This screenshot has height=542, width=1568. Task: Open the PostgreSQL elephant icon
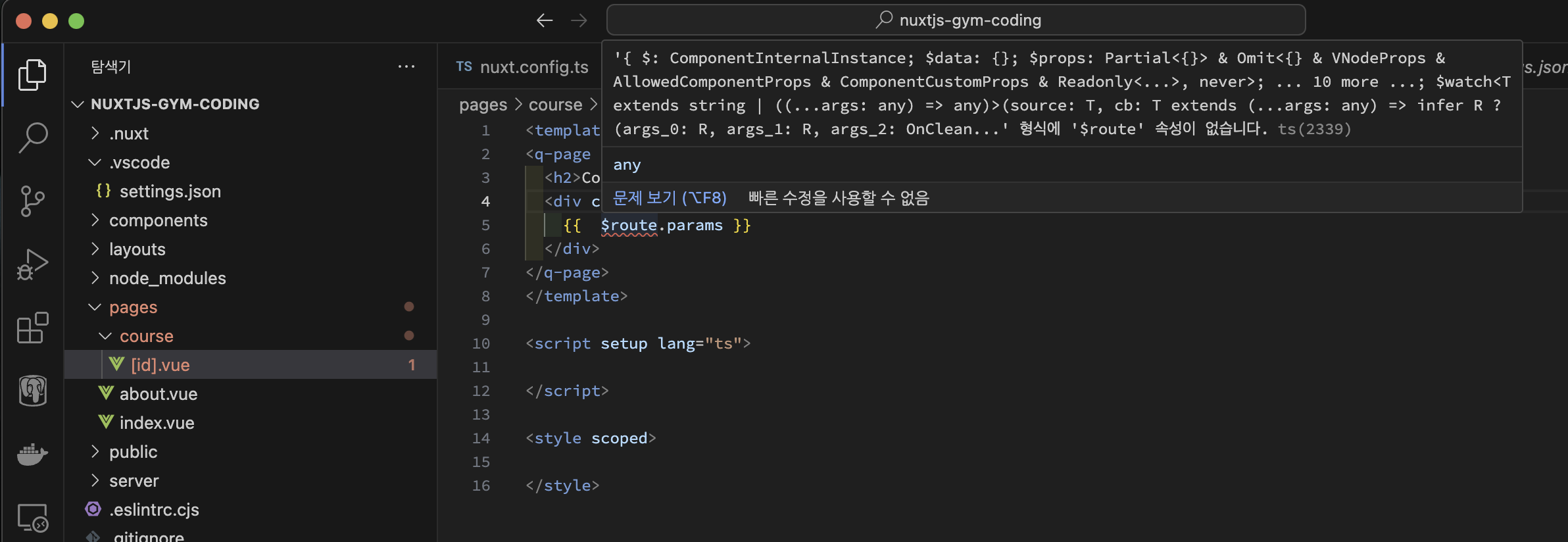coord(32,391)
